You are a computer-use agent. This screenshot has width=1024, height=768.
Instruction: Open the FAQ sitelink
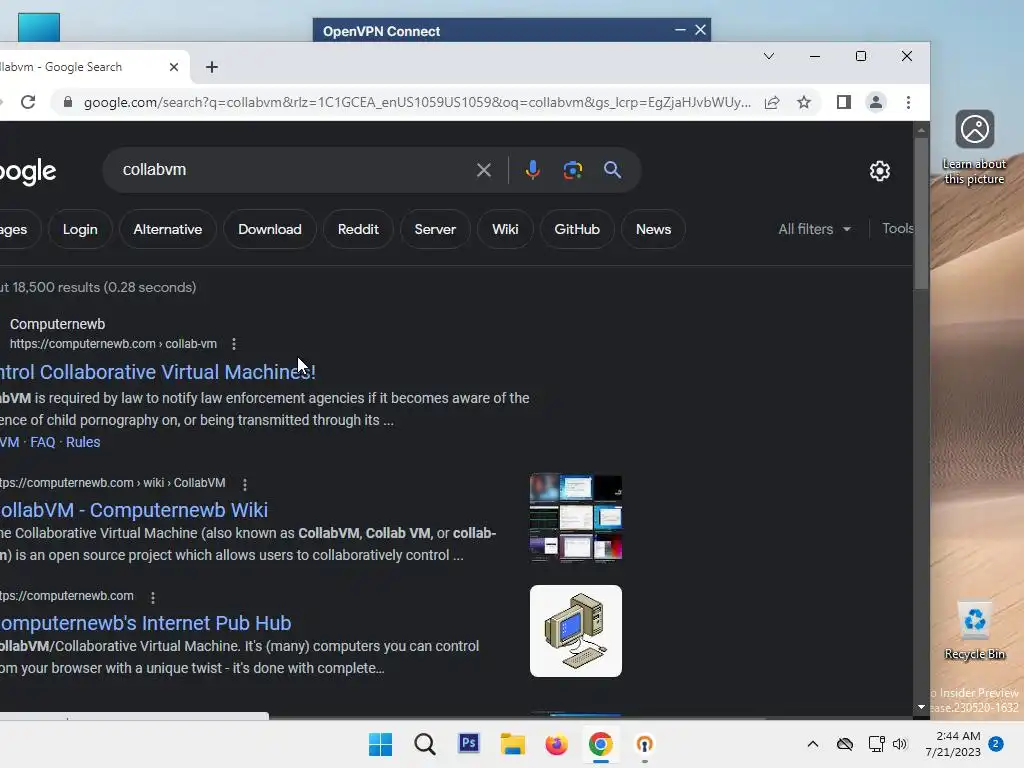click(x=42, y=442)
